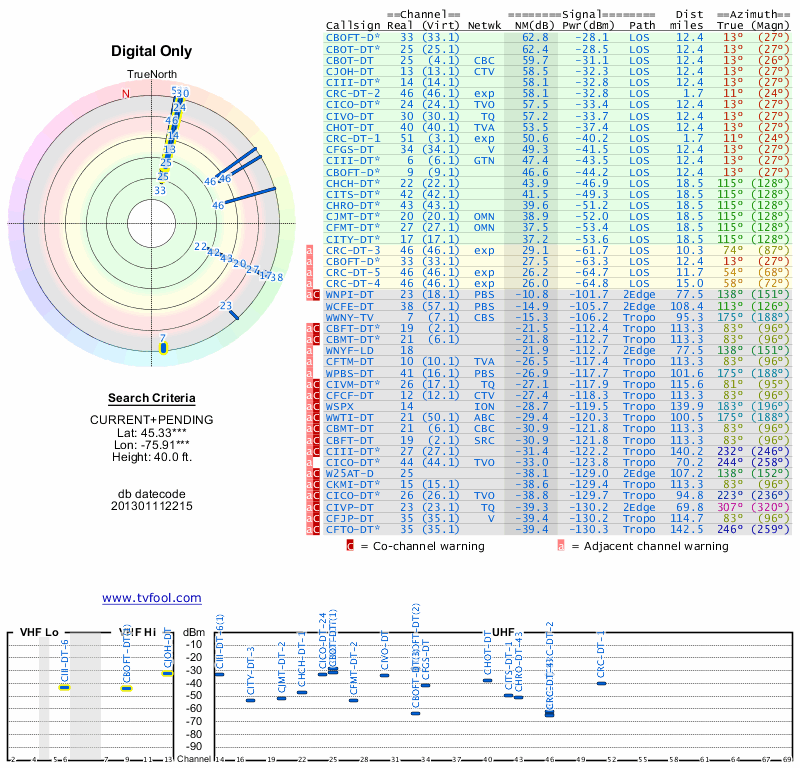Click the red co-channel warning legend icon
This screenshot has height=768, width=800.
pyautogui.click(x=350, y=546)
